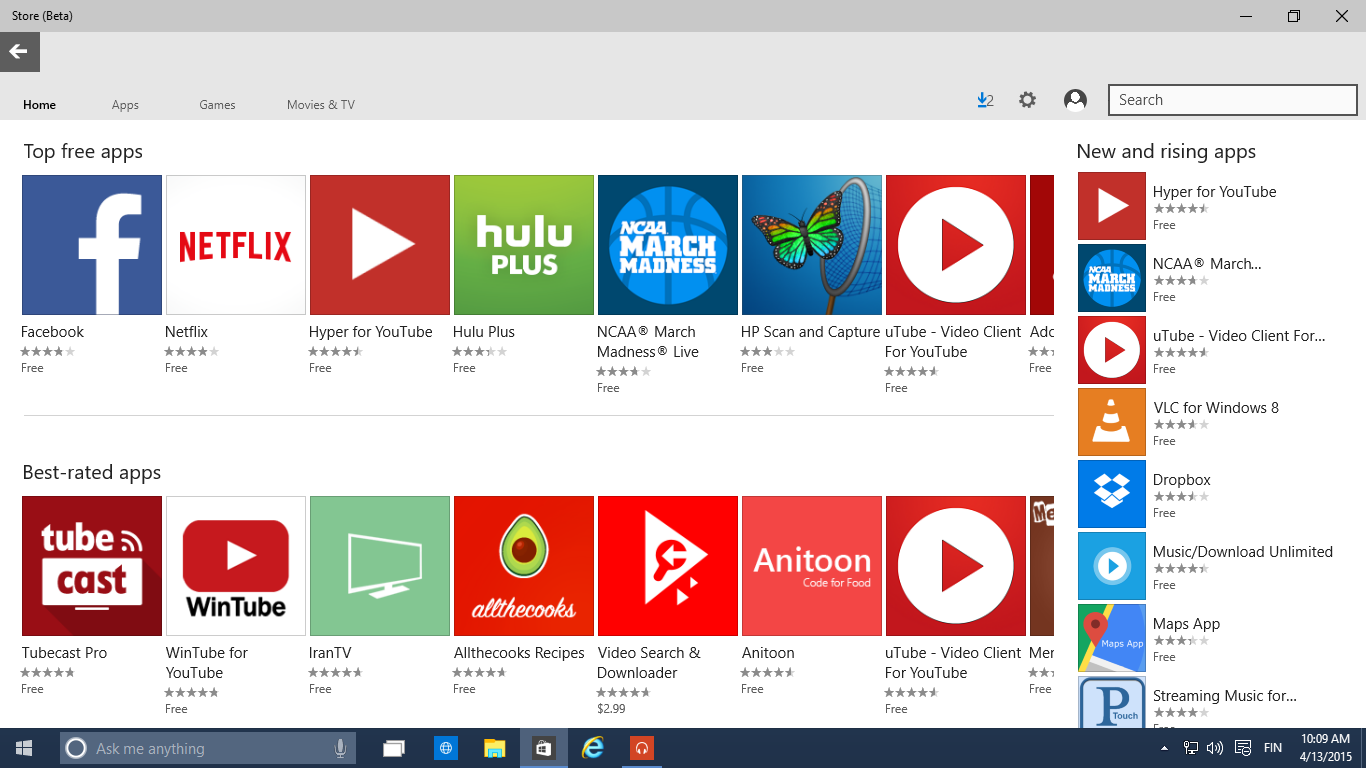1366x768 pixels.
Task: Click Streaming Music for... text
Action: click(1225, 696)
